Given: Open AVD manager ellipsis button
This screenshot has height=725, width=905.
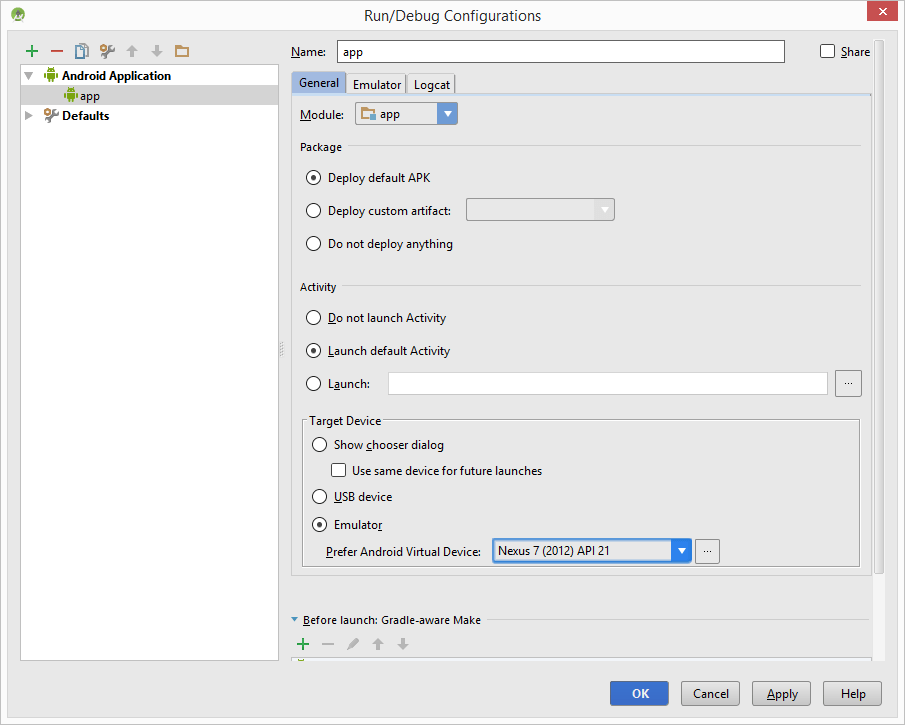Looking at the screenshot, I should (x=707, y=551).
